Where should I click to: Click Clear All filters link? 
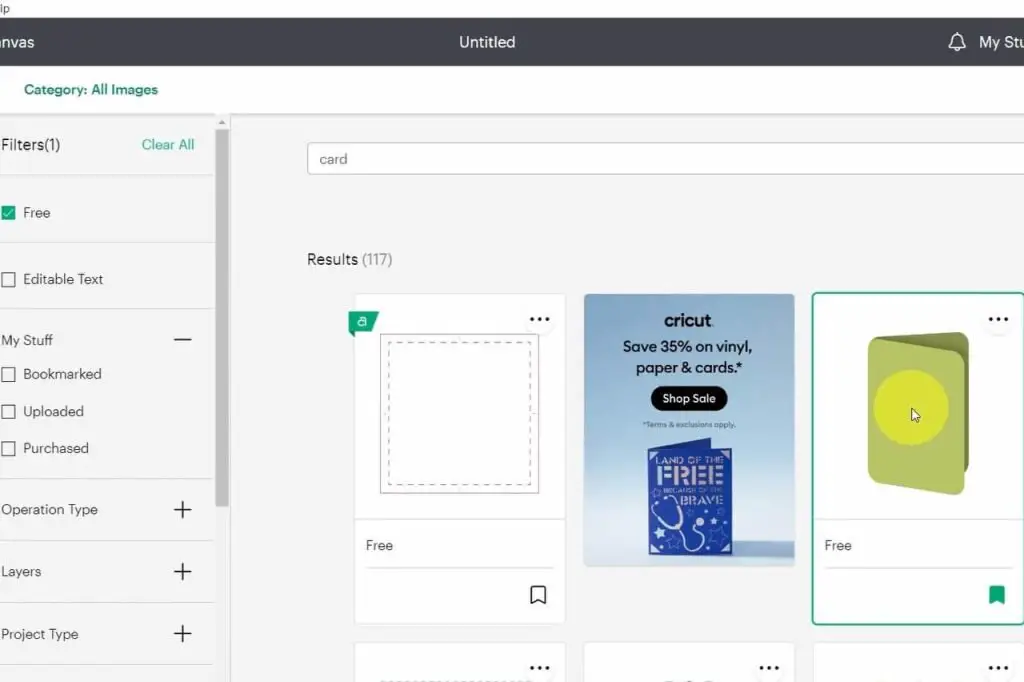[x=168, y=145]
